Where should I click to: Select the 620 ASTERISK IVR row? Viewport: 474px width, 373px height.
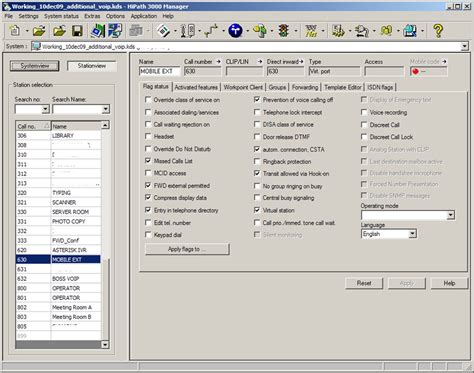point(58,250)
